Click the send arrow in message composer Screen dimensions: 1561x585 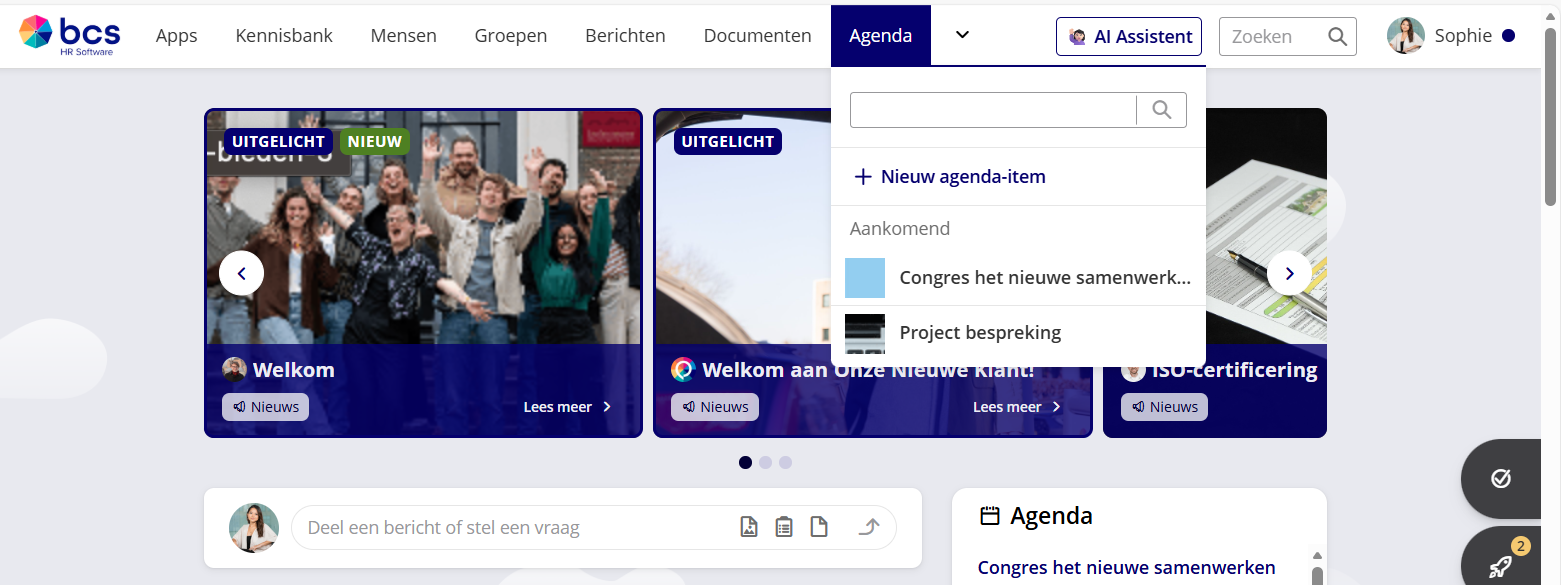(x=868, y=527)
